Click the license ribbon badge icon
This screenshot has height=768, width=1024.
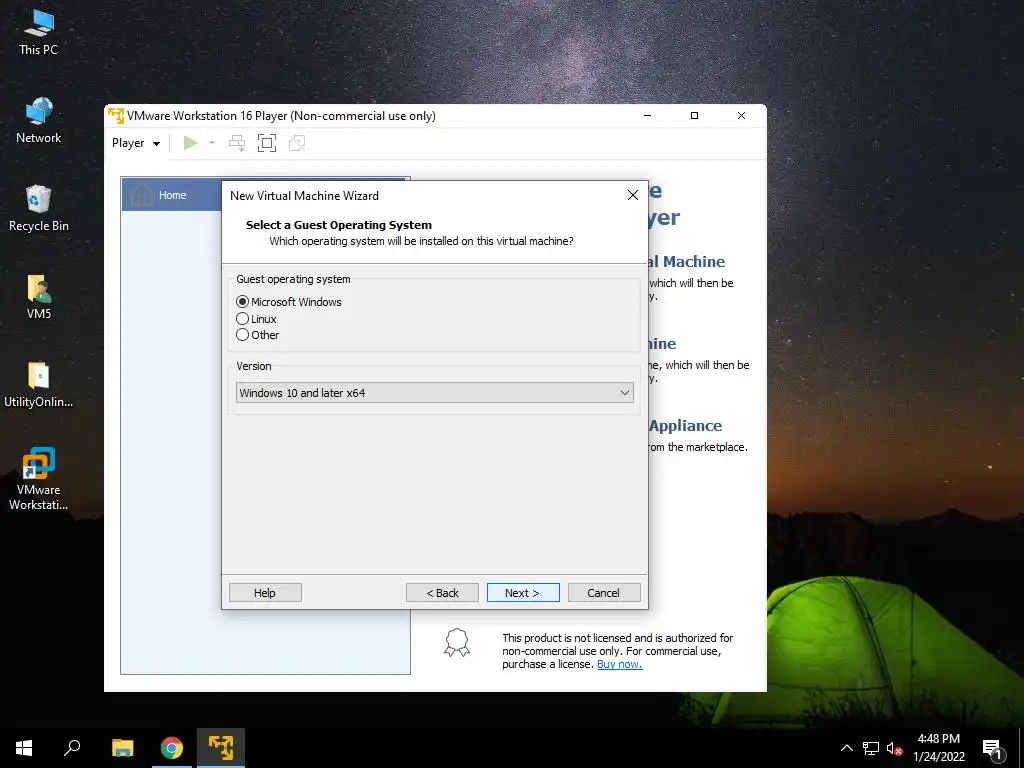pyautogui.click(x=456, y=643)
